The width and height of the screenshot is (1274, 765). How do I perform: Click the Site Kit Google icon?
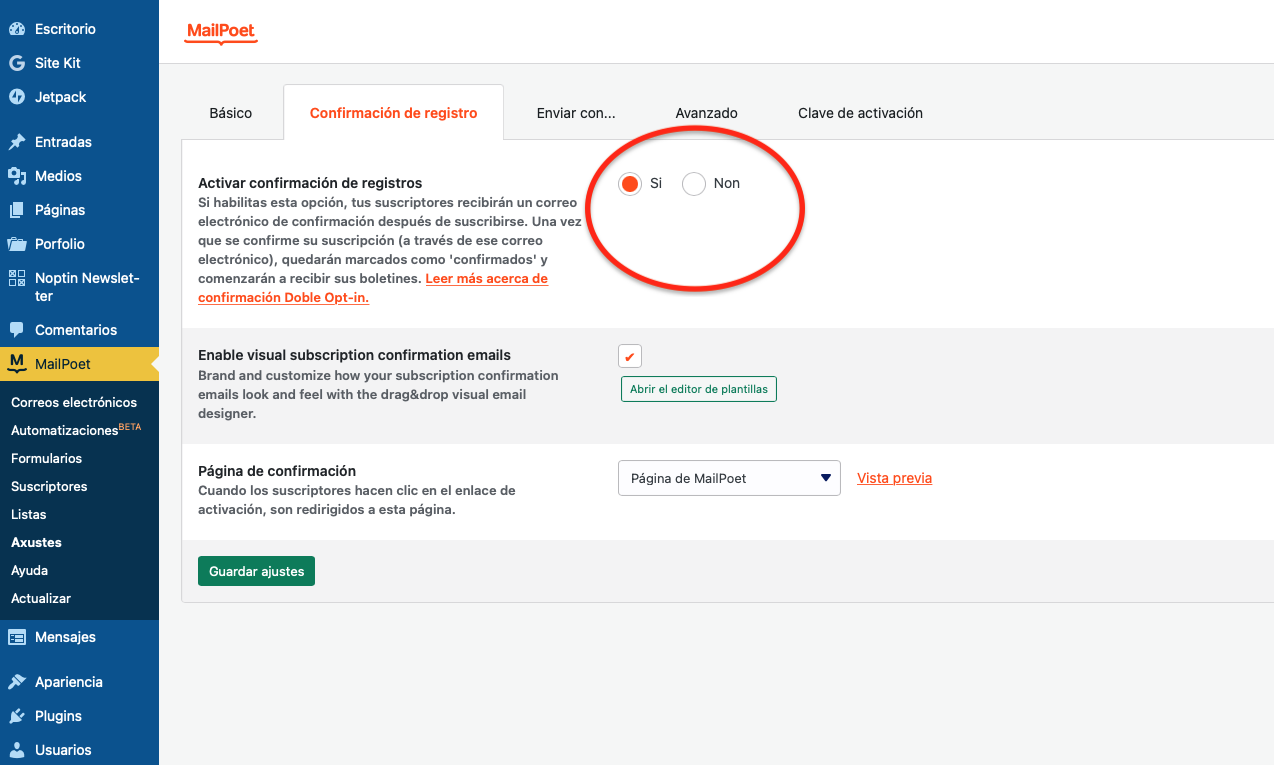pyautogui.click(x=16, y=63)
